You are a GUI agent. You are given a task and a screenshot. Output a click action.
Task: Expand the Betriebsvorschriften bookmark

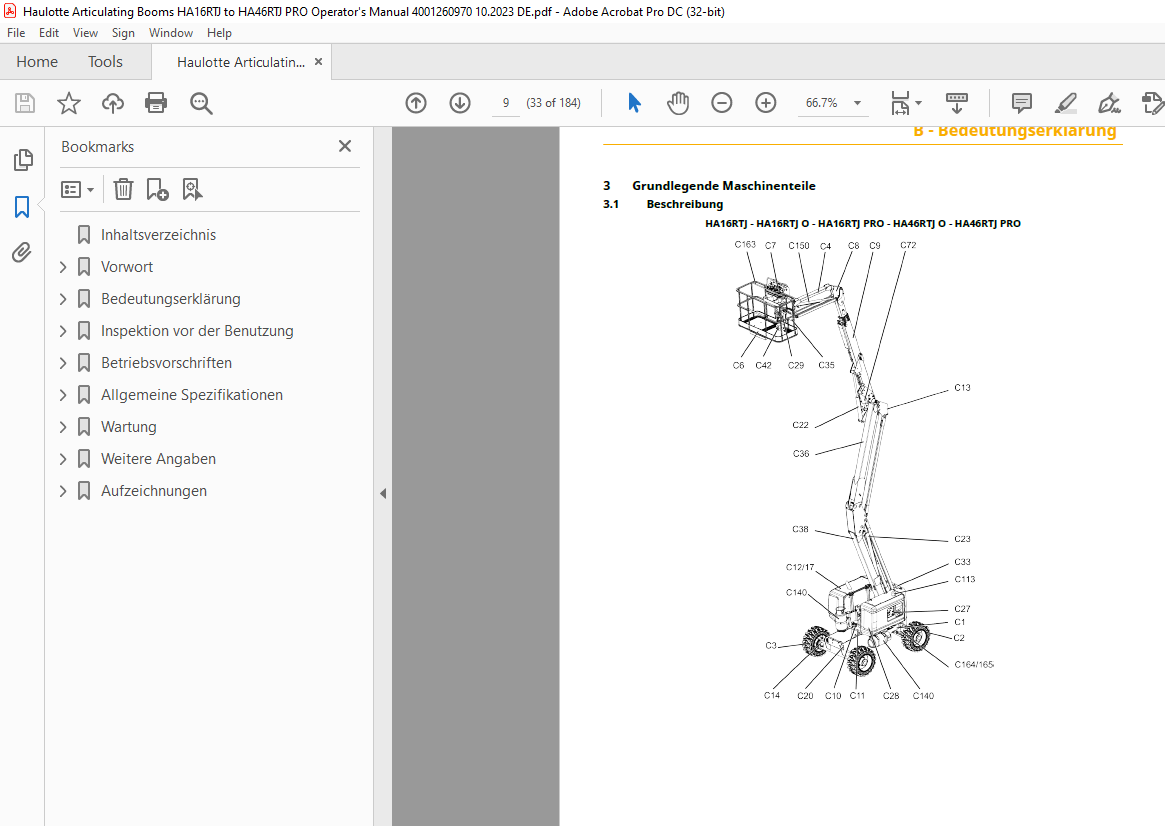click(63, 362)
